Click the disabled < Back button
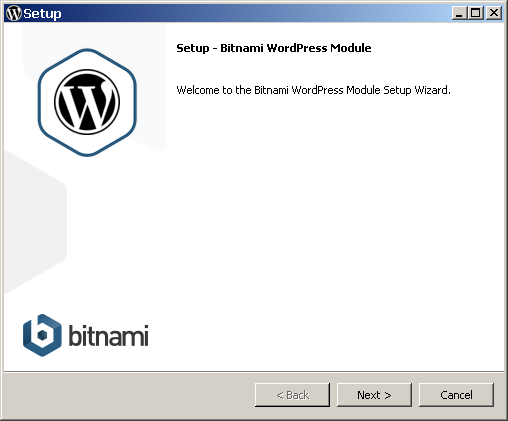This screenshot has height=421, width=508. [x=292, y=395]
